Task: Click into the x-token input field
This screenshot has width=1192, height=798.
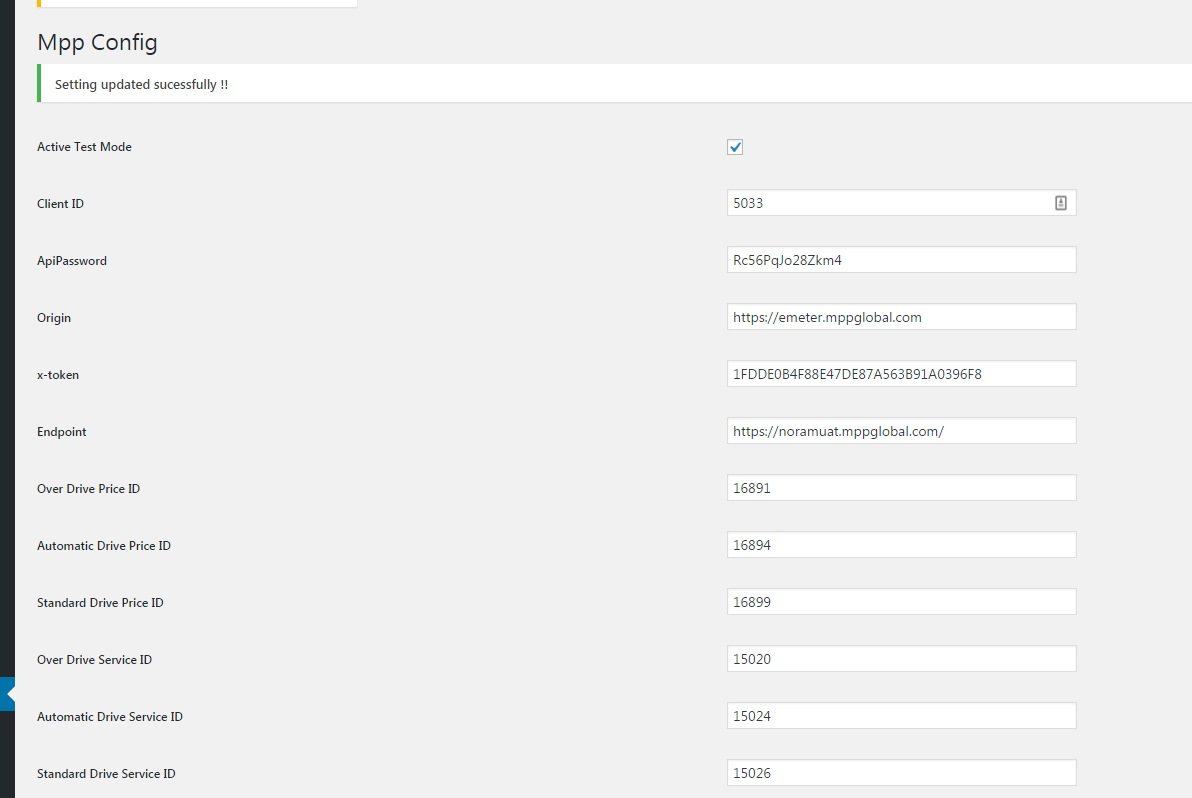Action: coord(902,374)
